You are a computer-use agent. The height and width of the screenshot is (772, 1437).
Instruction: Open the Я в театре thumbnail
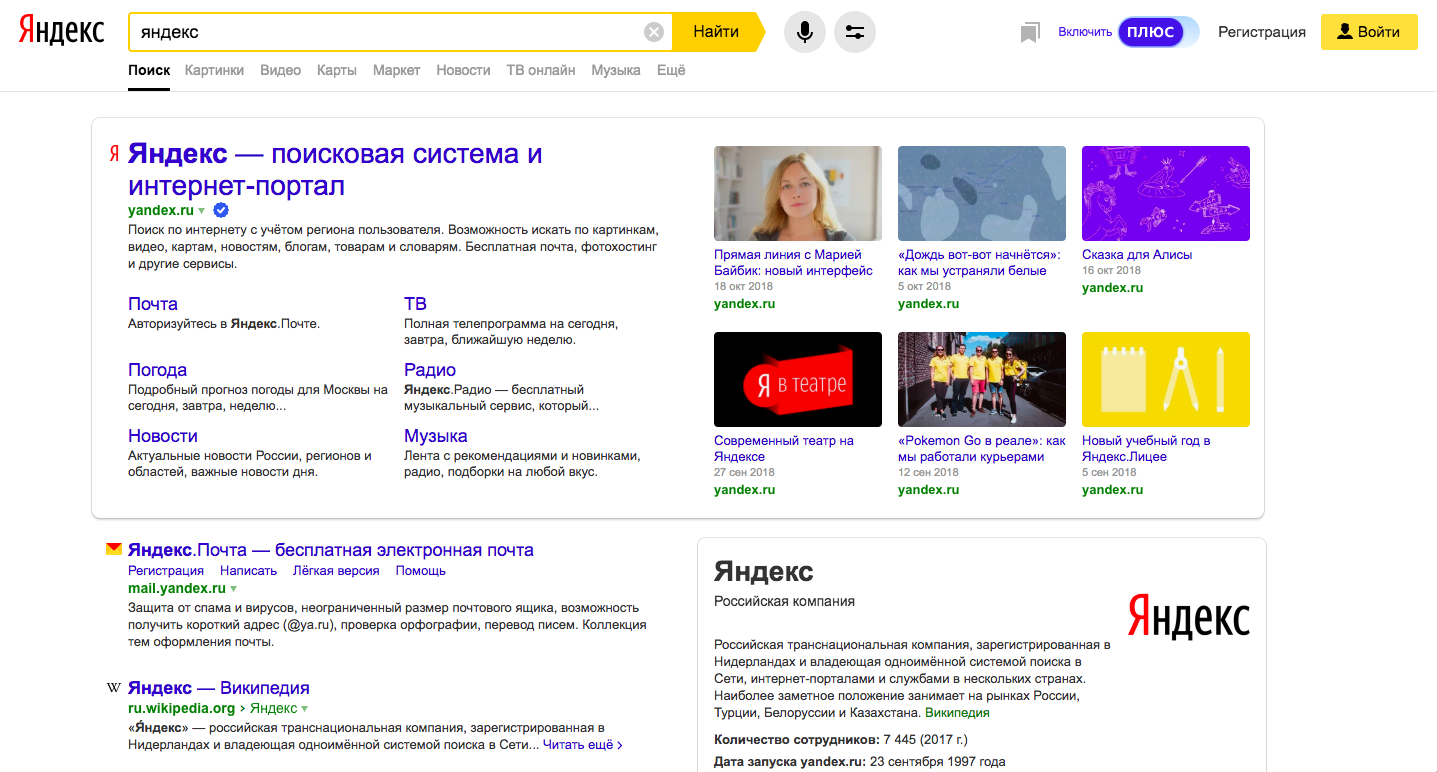798,379
